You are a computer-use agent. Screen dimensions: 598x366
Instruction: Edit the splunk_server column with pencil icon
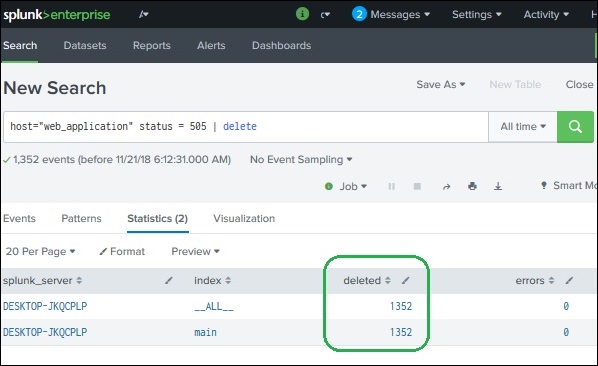pyautogui.click(x=169, y=281)
